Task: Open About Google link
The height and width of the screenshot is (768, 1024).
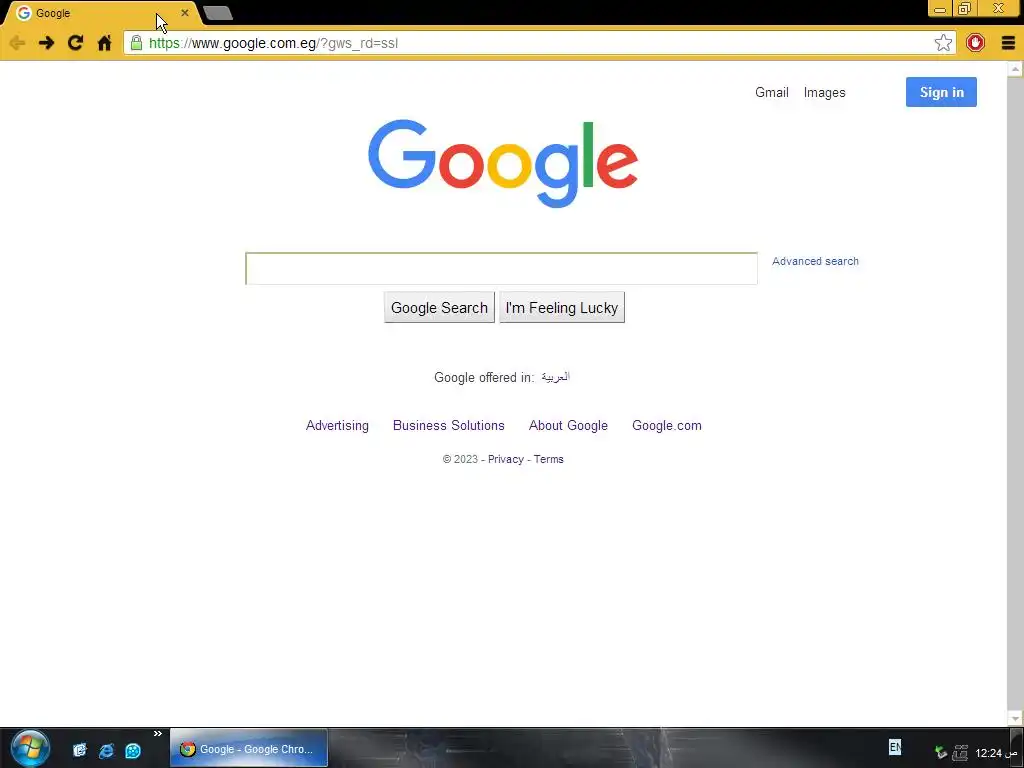Action: [x=568, y=426]
